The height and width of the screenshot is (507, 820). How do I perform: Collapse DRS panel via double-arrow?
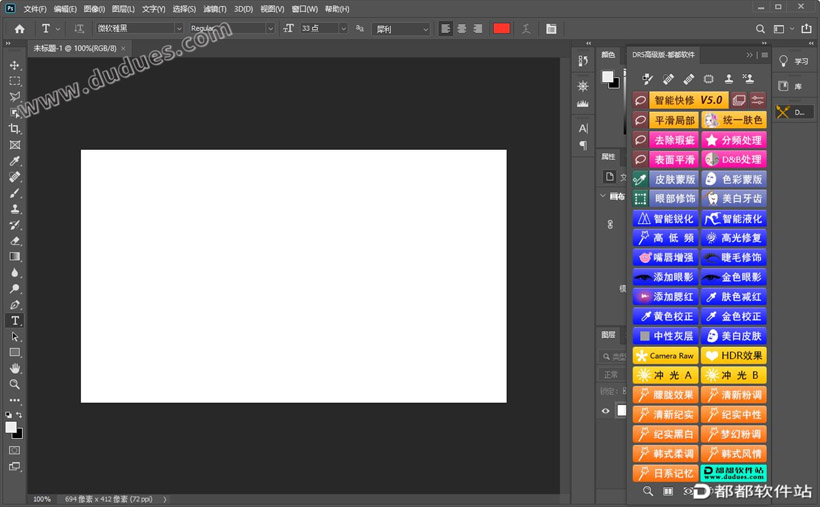749,55
